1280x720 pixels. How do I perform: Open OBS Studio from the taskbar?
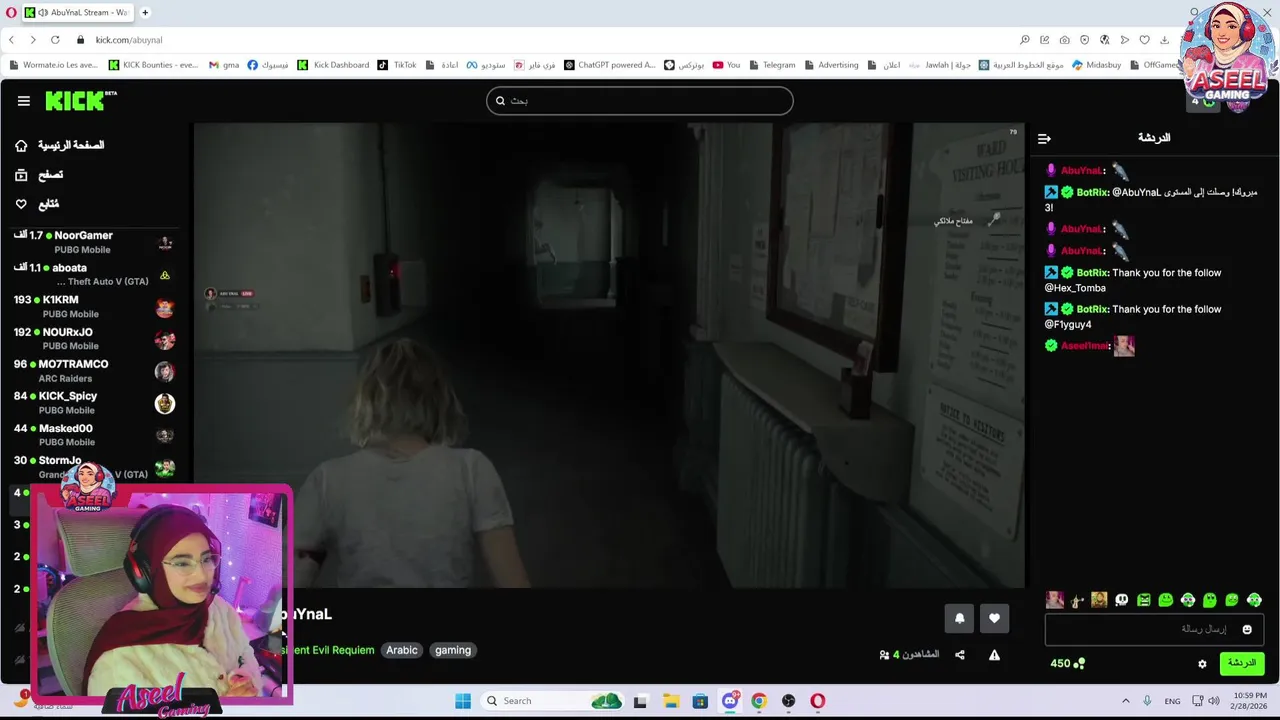[788, 701]
